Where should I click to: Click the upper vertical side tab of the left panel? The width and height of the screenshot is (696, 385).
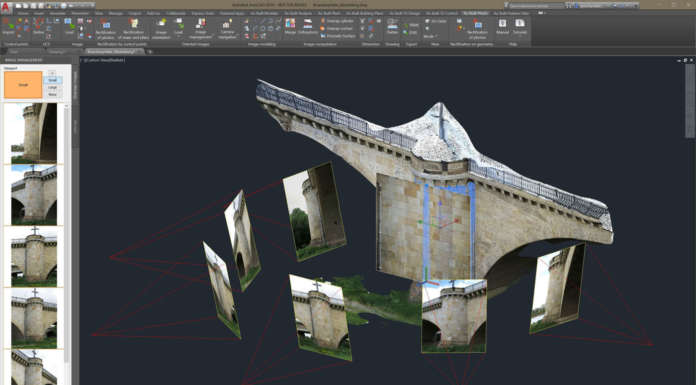[x=75, y=85]
